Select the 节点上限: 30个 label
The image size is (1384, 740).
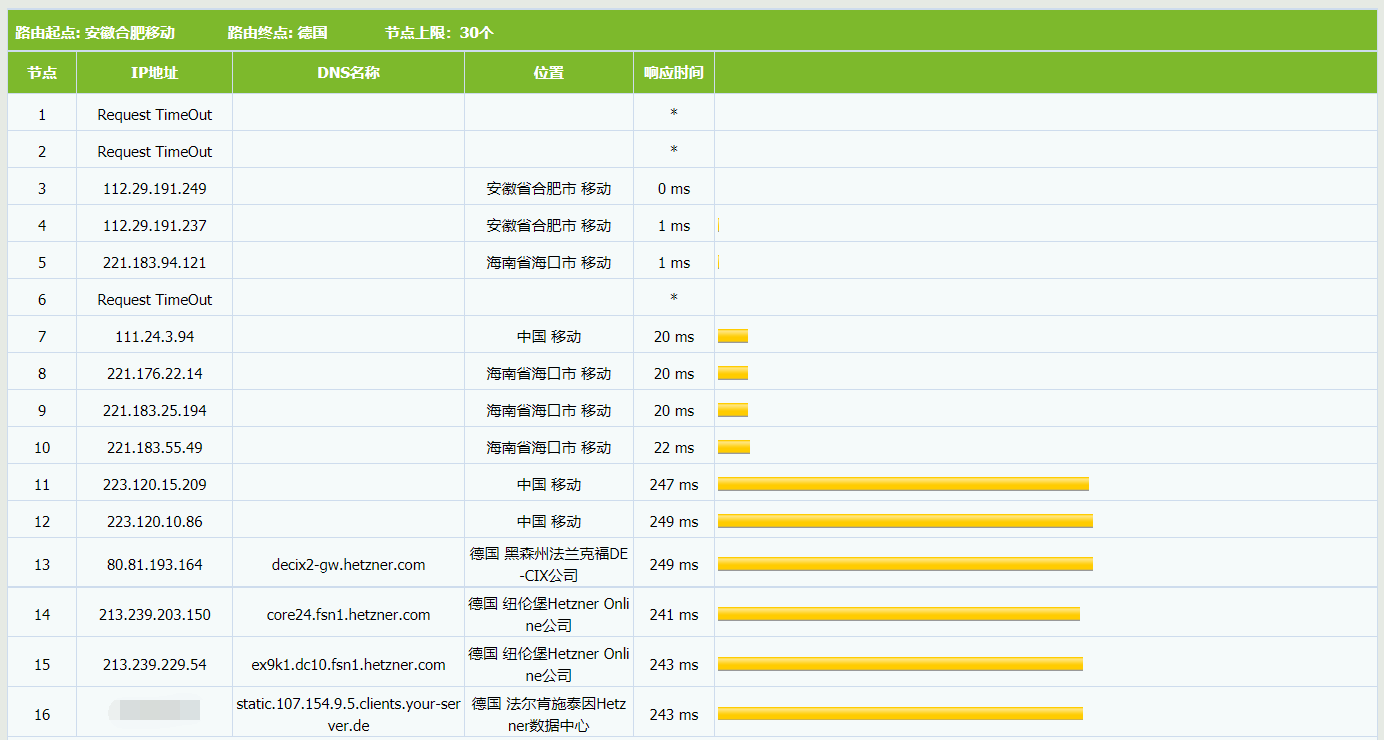pyautogui.click(x=440, y=33)
